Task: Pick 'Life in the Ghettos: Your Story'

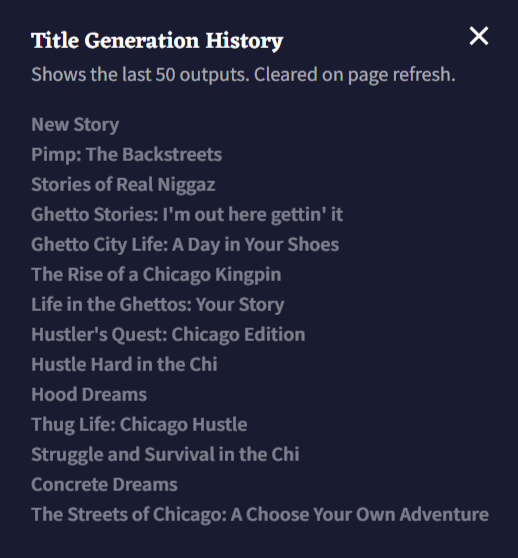Action: [x=158, y=305]
